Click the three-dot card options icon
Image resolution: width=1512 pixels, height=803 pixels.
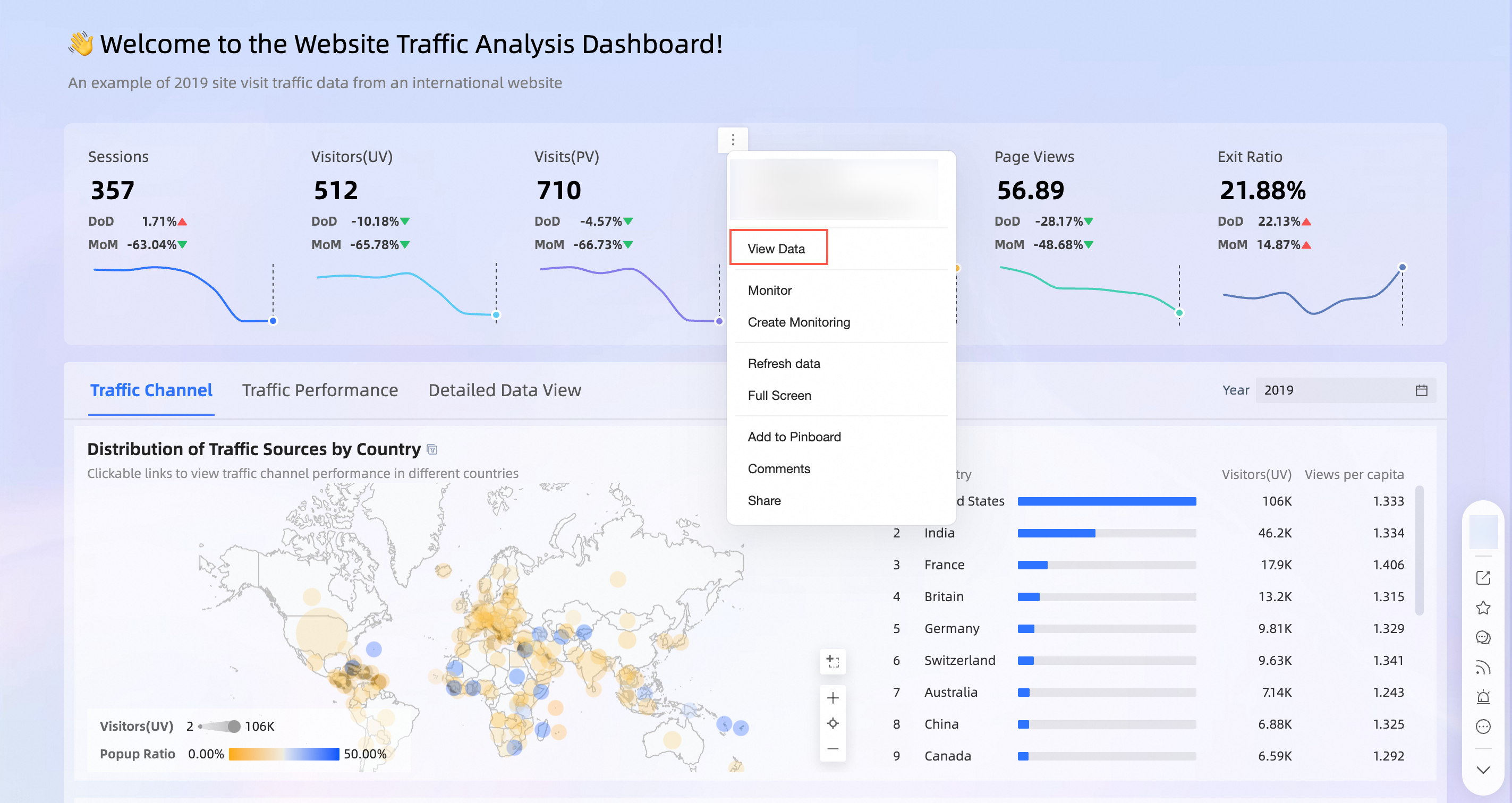tap(733, 140)
